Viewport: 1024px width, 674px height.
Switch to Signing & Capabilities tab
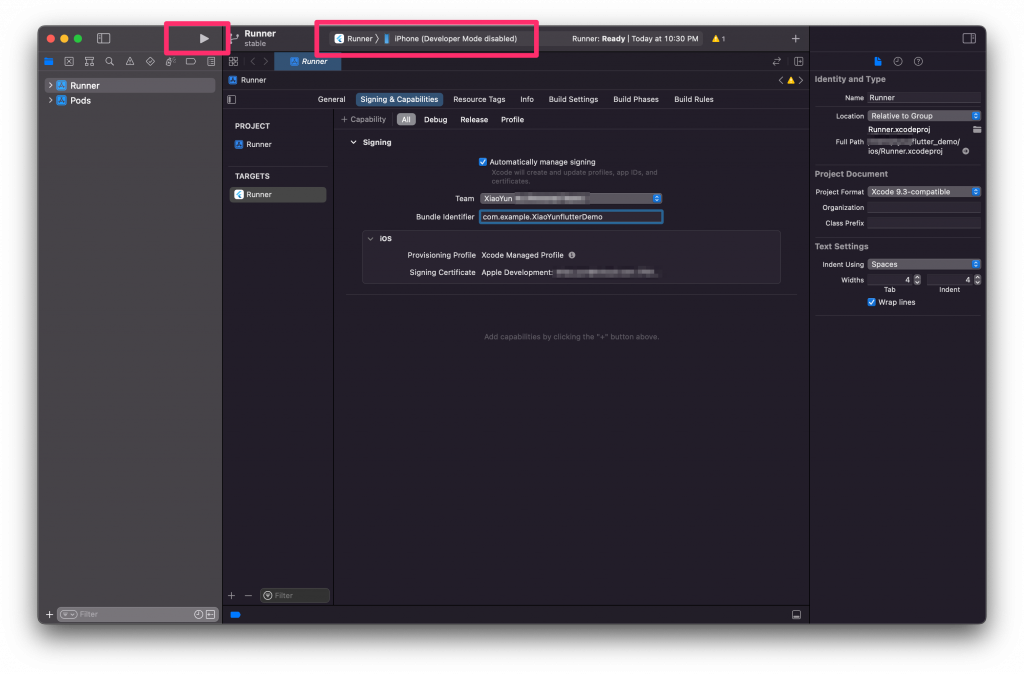pos(399,99)
